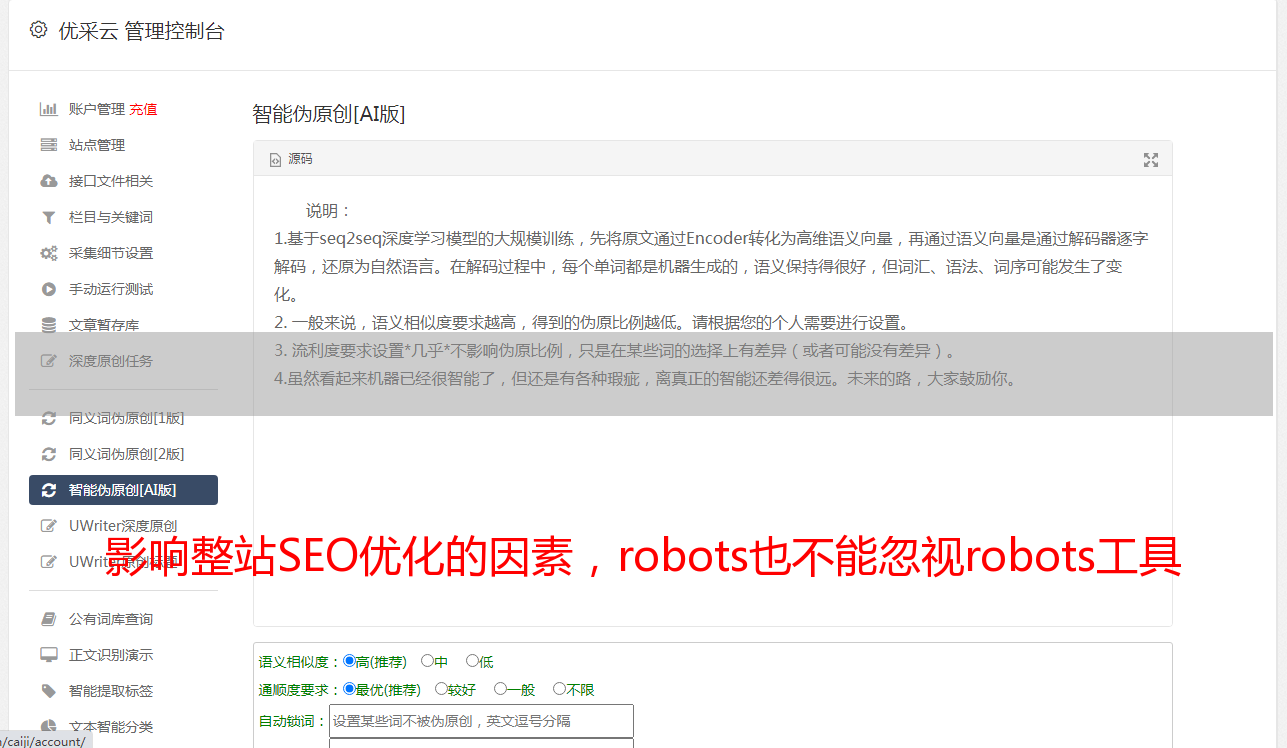This screenshot has width=1287, height=748.
Task: Select 最优(推荐) for 通顺度要求
Action: (349, 689)
